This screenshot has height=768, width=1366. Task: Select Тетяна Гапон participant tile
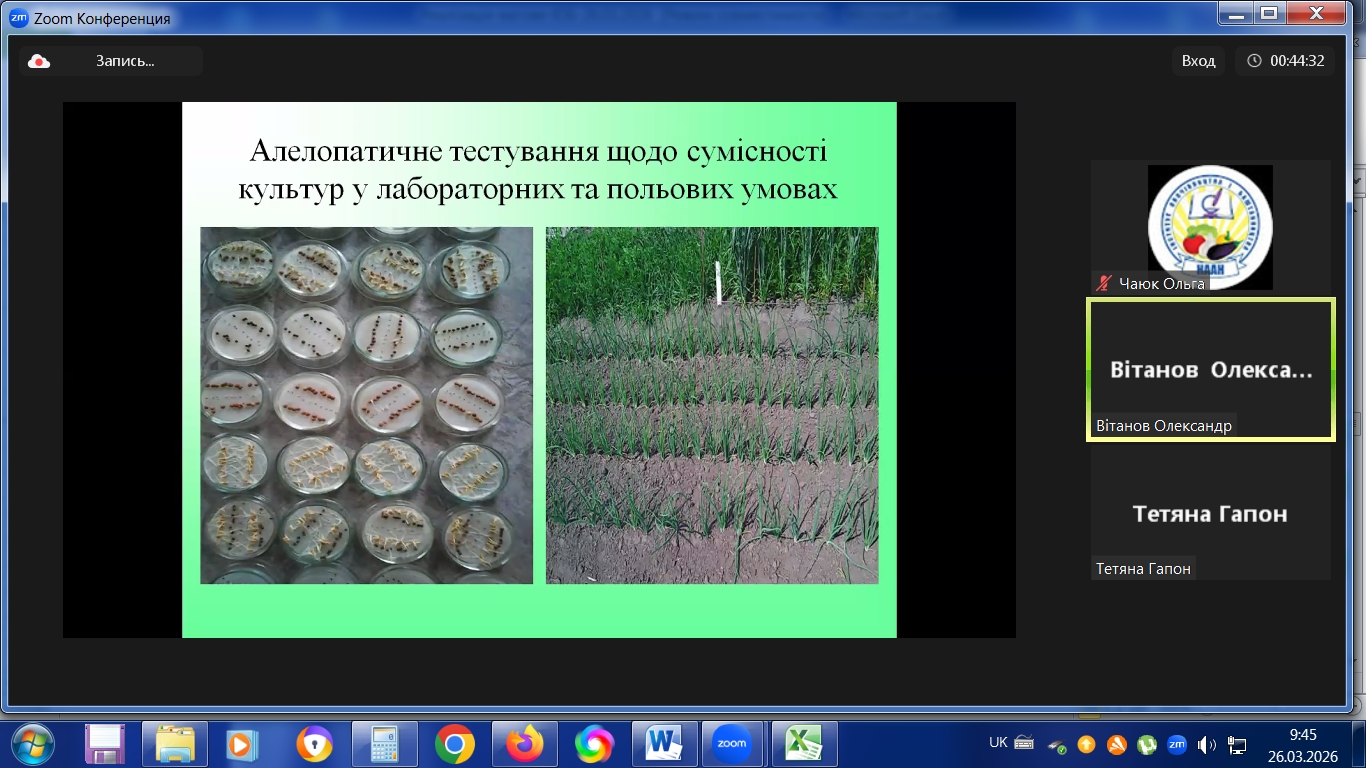tap(1210, 514)
